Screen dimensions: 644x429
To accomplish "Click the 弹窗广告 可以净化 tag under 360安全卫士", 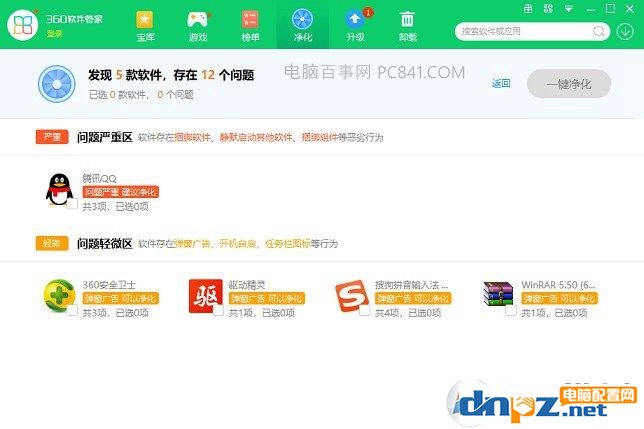I will tap(120, 298).
